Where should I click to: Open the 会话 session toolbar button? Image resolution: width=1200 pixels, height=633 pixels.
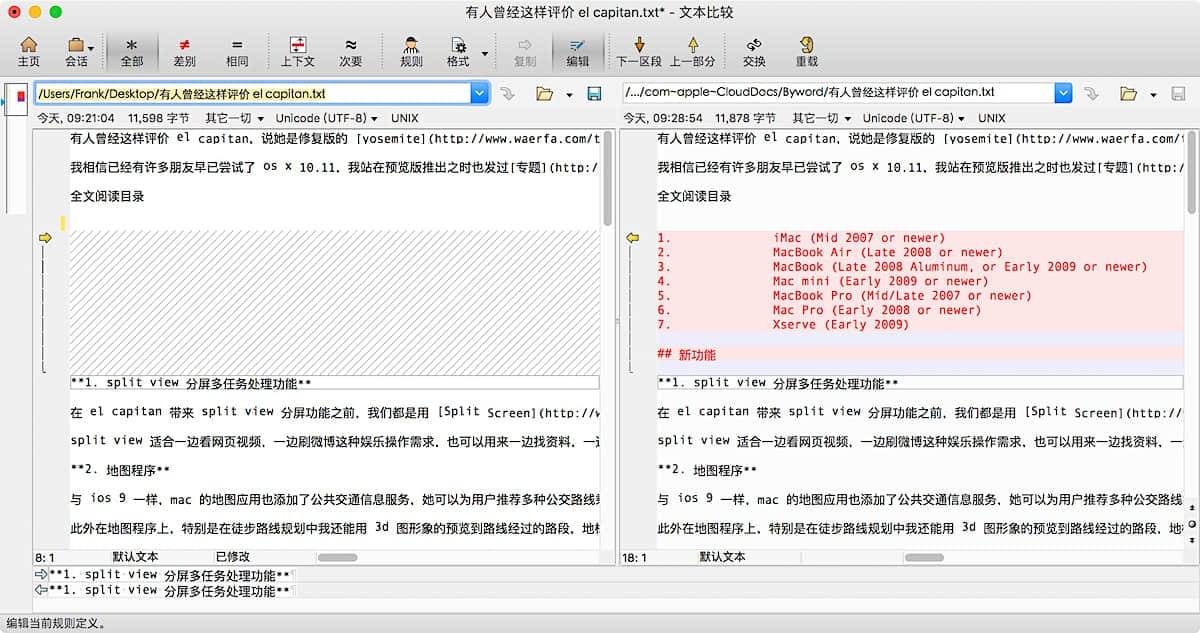[75, 51]
